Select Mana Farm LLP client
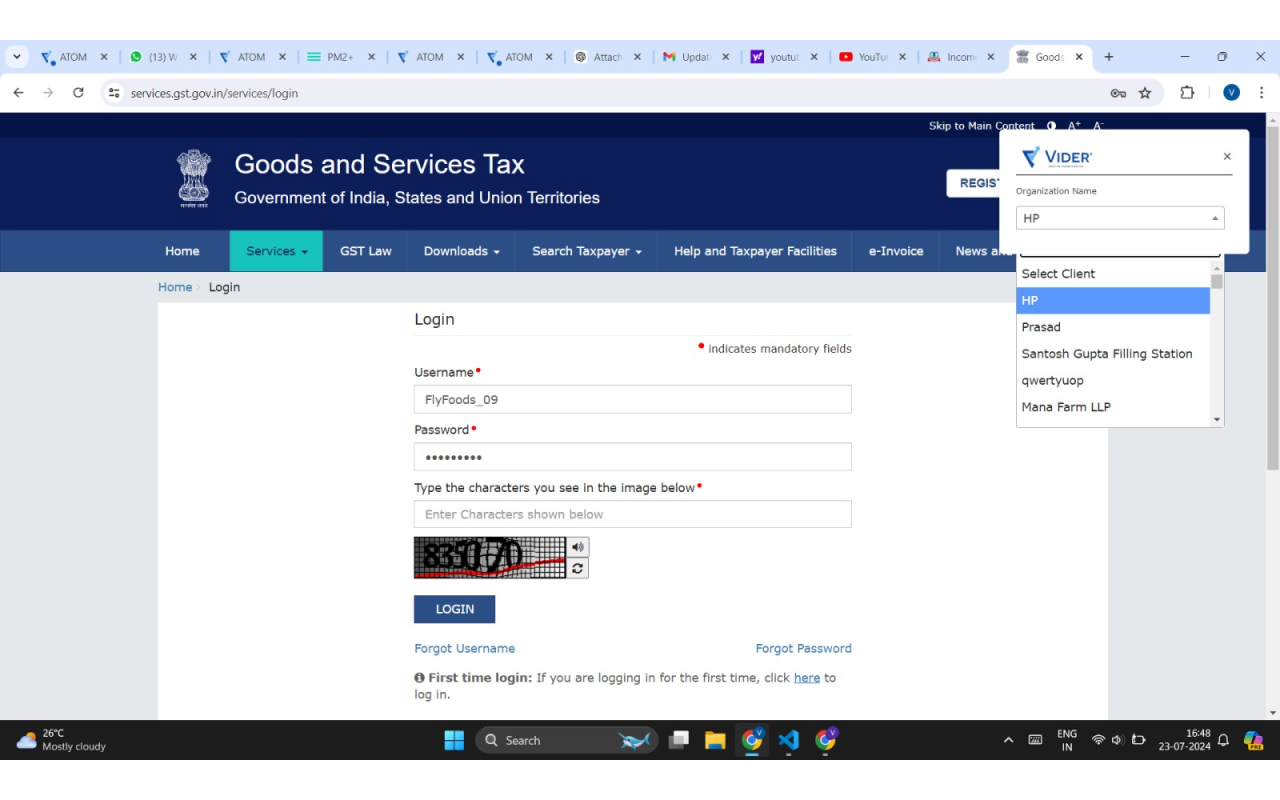Screen dimensions: 1280x800 (x=1113, y=407)
